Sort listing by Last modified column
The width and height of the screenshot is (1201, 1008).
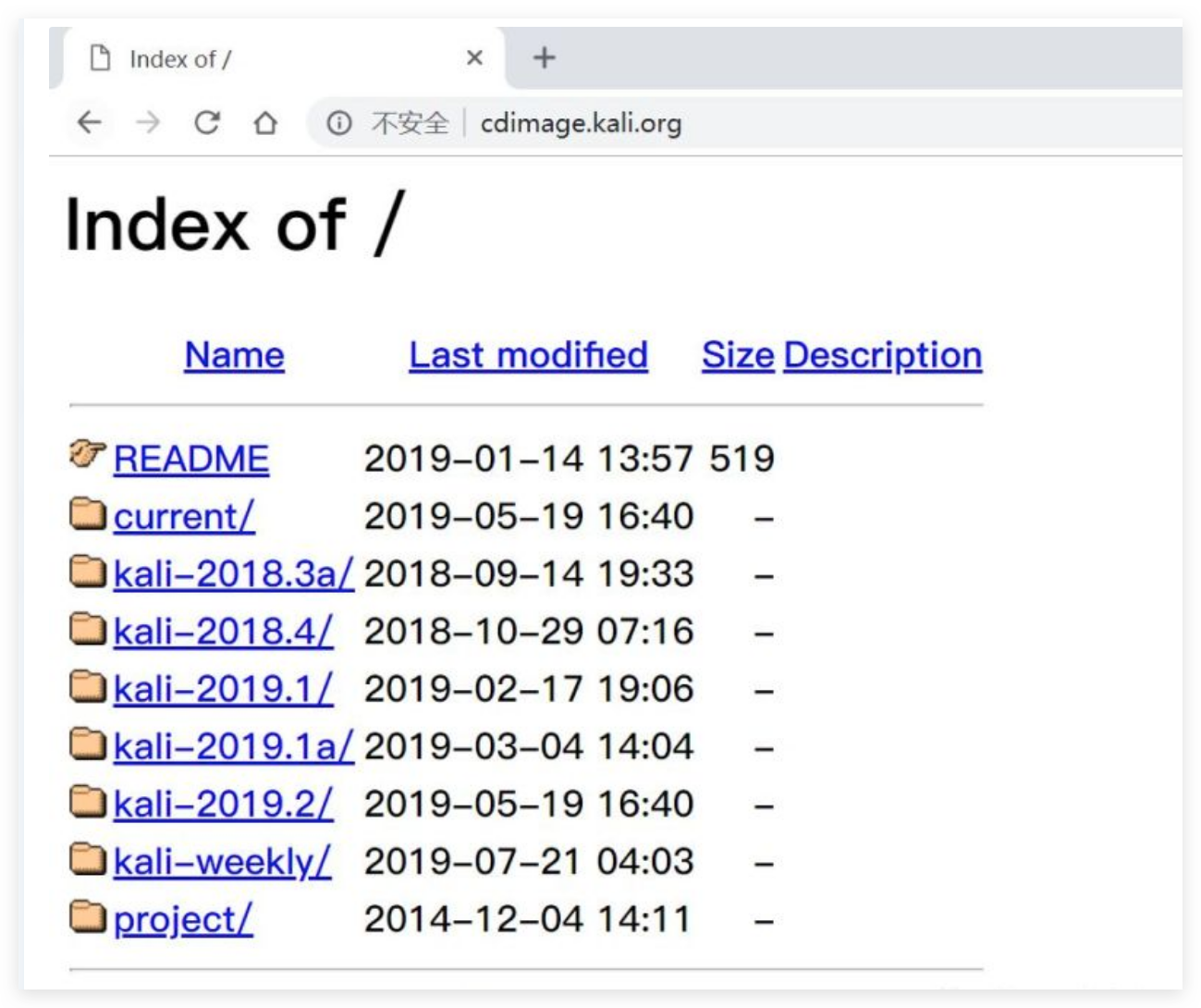tap(529, 355)
